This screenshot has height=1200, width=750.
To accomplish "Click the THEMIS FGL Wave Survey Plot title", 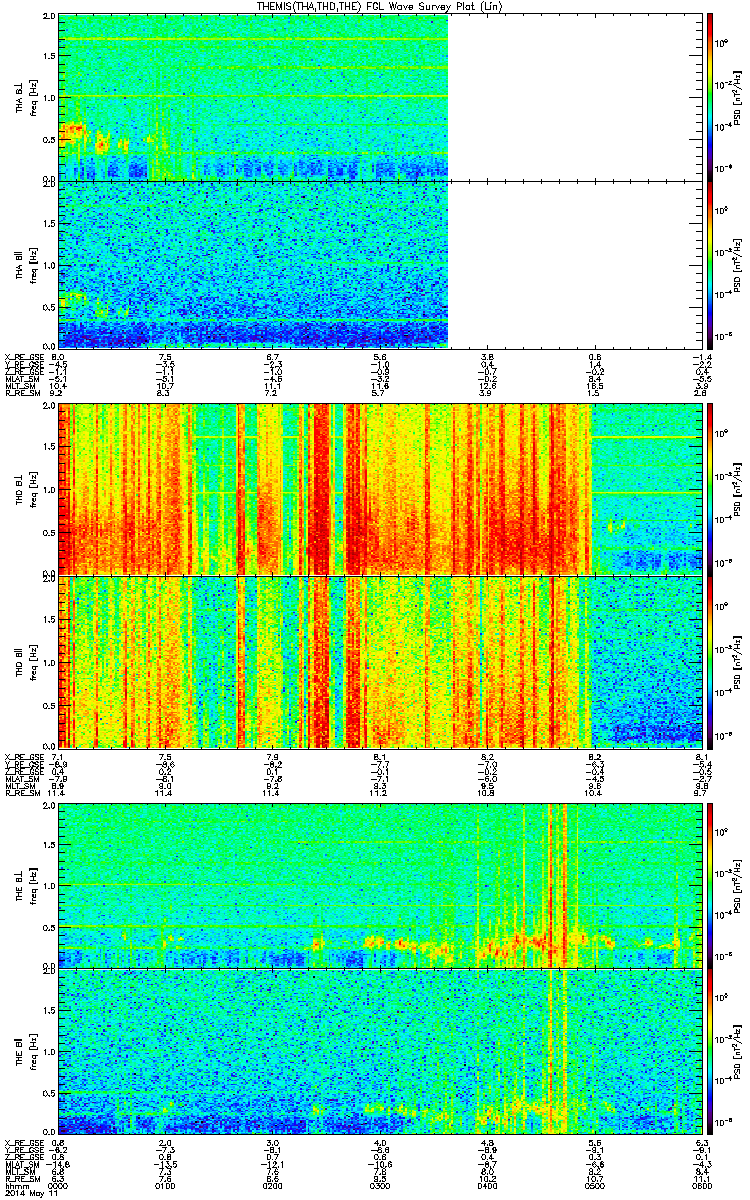I will coord(380,7).
